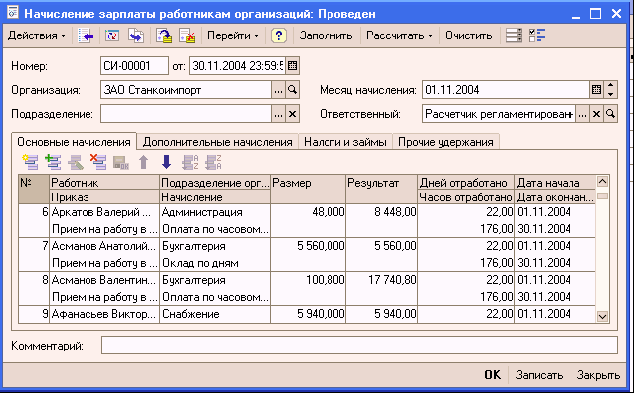Clear the Ответственный field with X

596,114
